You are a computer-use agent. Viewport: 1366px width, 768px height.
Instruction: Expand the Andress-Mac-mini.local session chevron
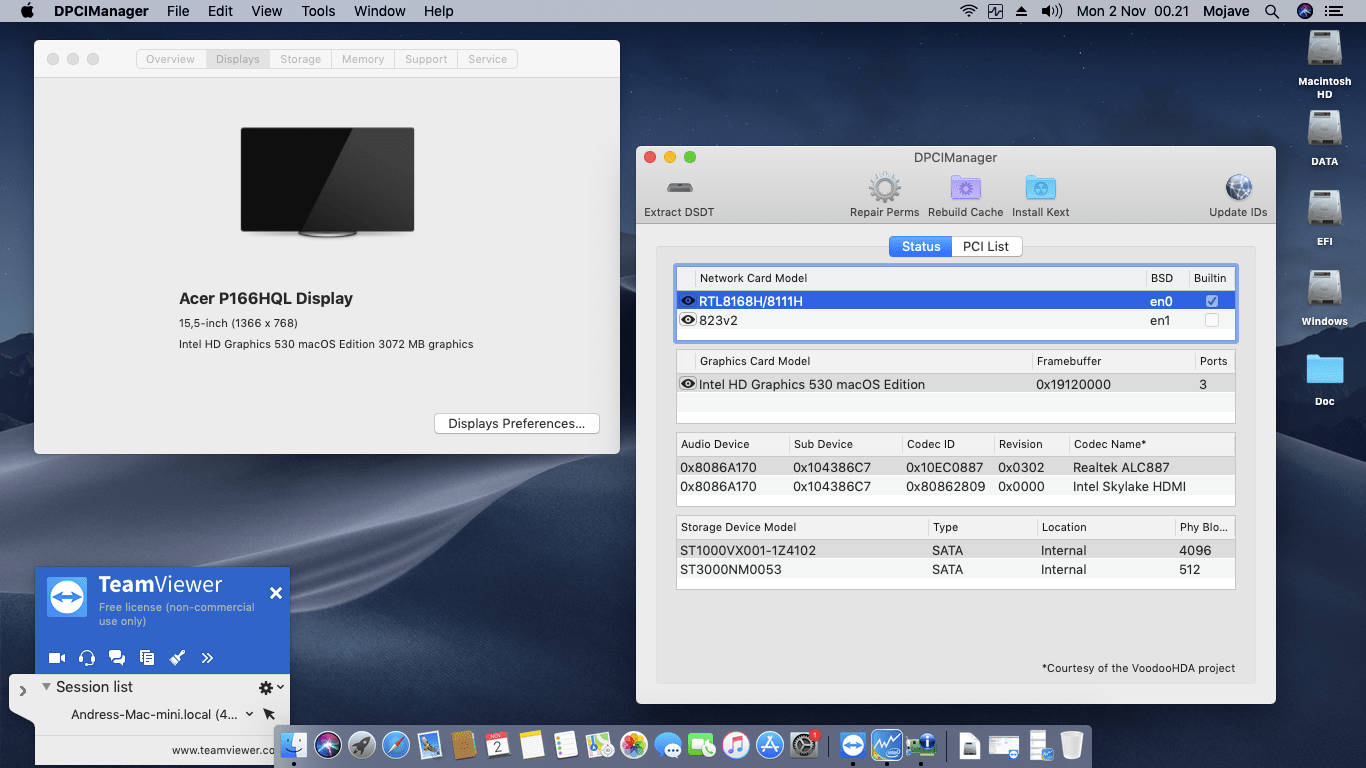249,714
